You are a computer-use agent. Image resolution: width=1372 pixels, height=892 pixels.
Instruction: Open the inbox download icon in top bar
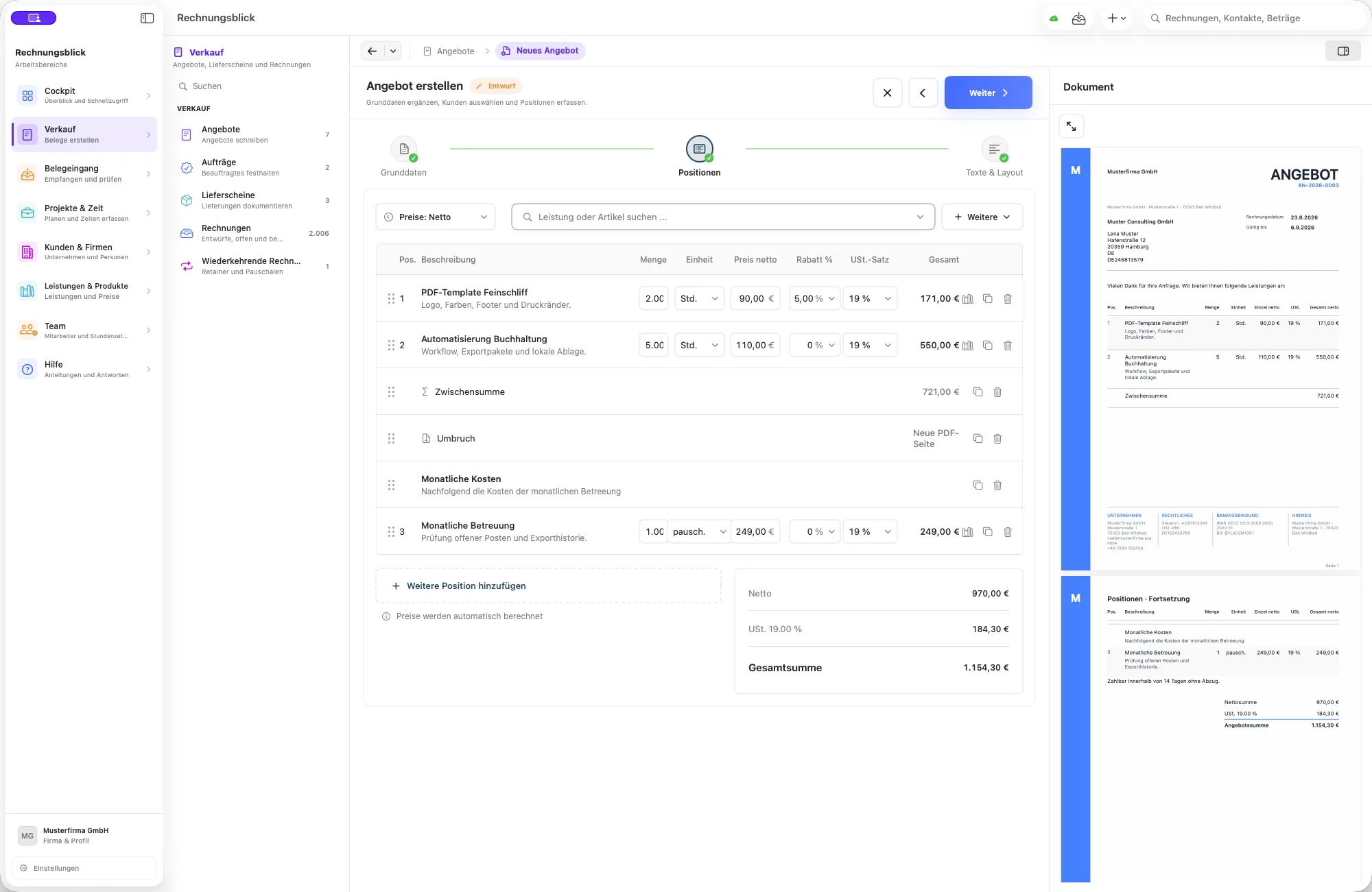coord(1079,19)
